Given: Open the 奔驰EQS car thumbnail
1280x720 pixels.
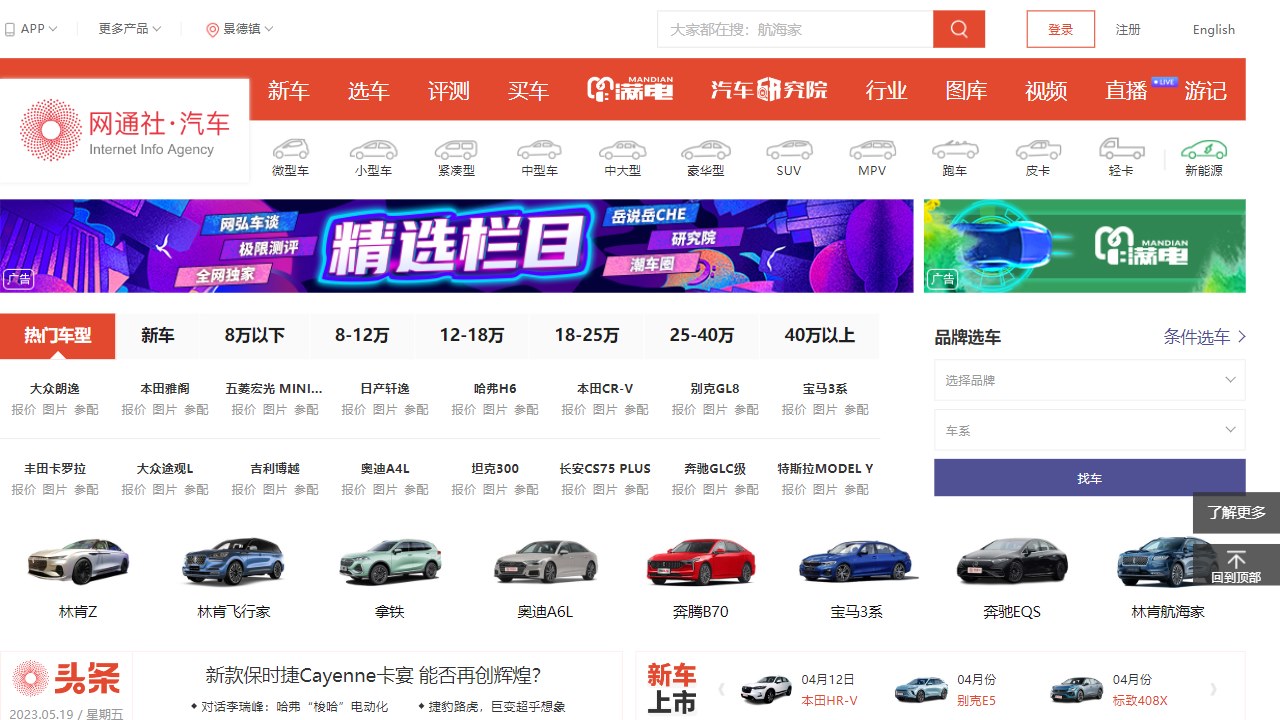Looking at the screenshot, I should tap(1012, 561).
